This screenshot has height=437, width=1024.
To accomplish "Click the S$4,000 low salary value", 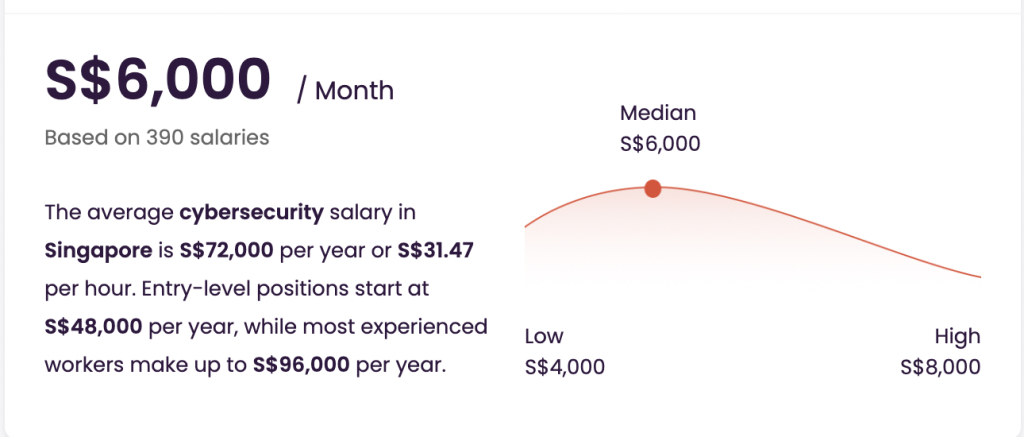I will click(x=565, y=366).
